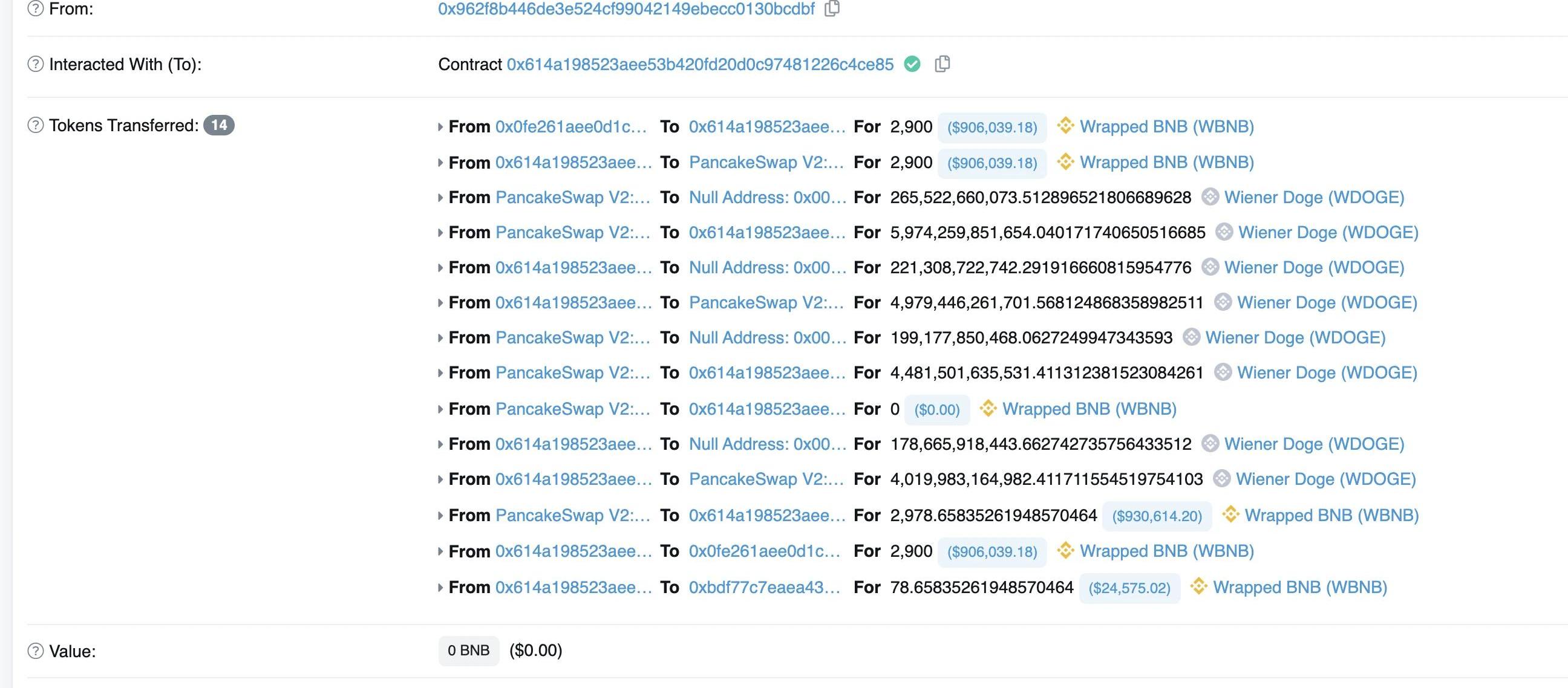Click the WDOGE icon in the 199,177,850,468 row

pos(1191,337)
